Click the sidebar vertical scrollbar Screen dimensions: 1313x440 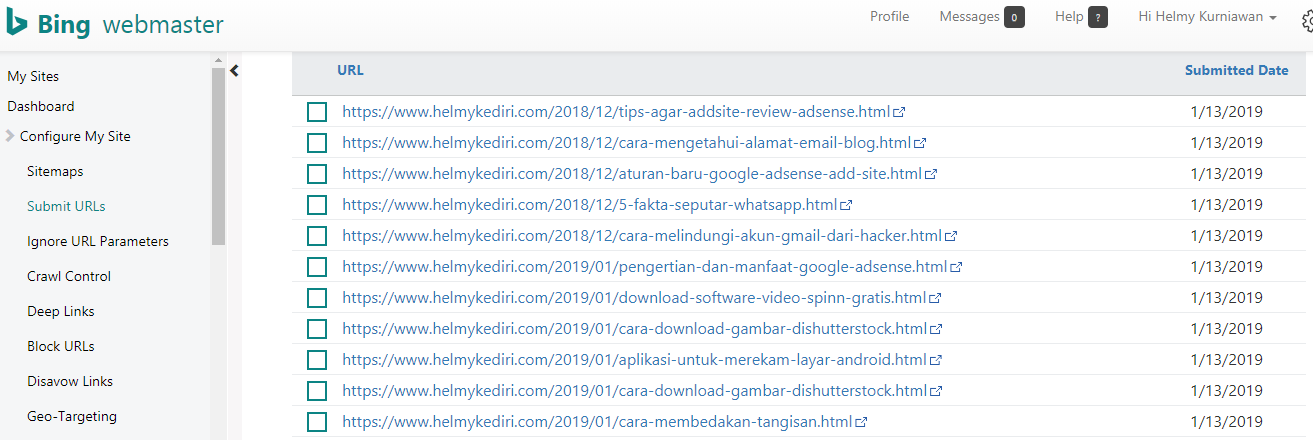pos(218,158)
